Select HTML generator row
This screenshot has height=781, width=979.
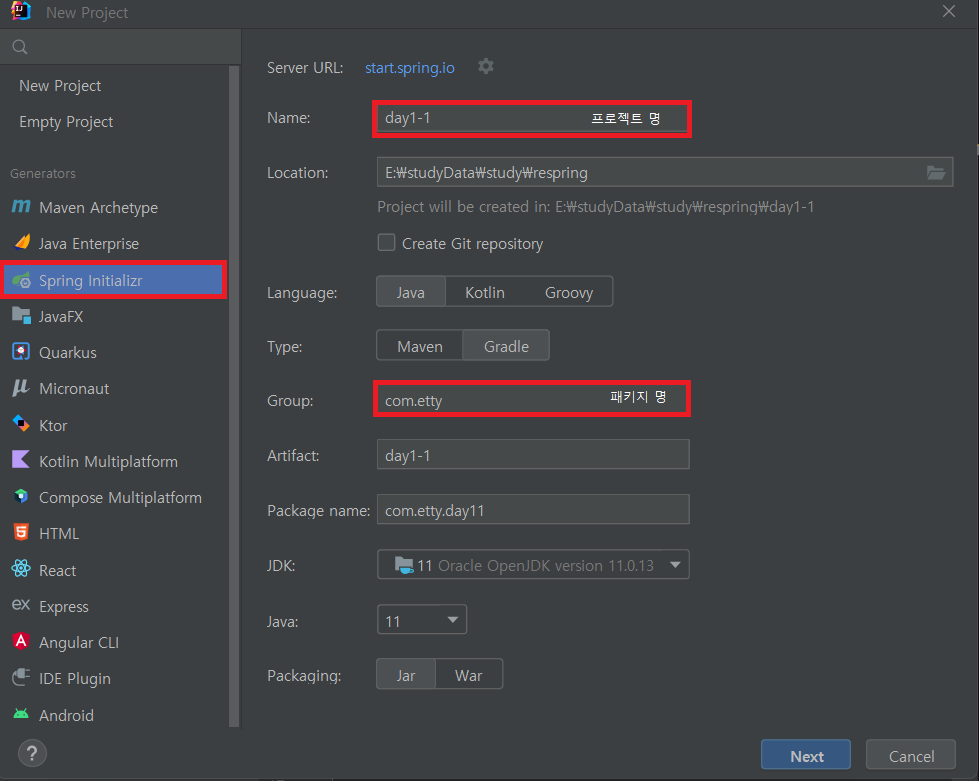coord(114,534)
